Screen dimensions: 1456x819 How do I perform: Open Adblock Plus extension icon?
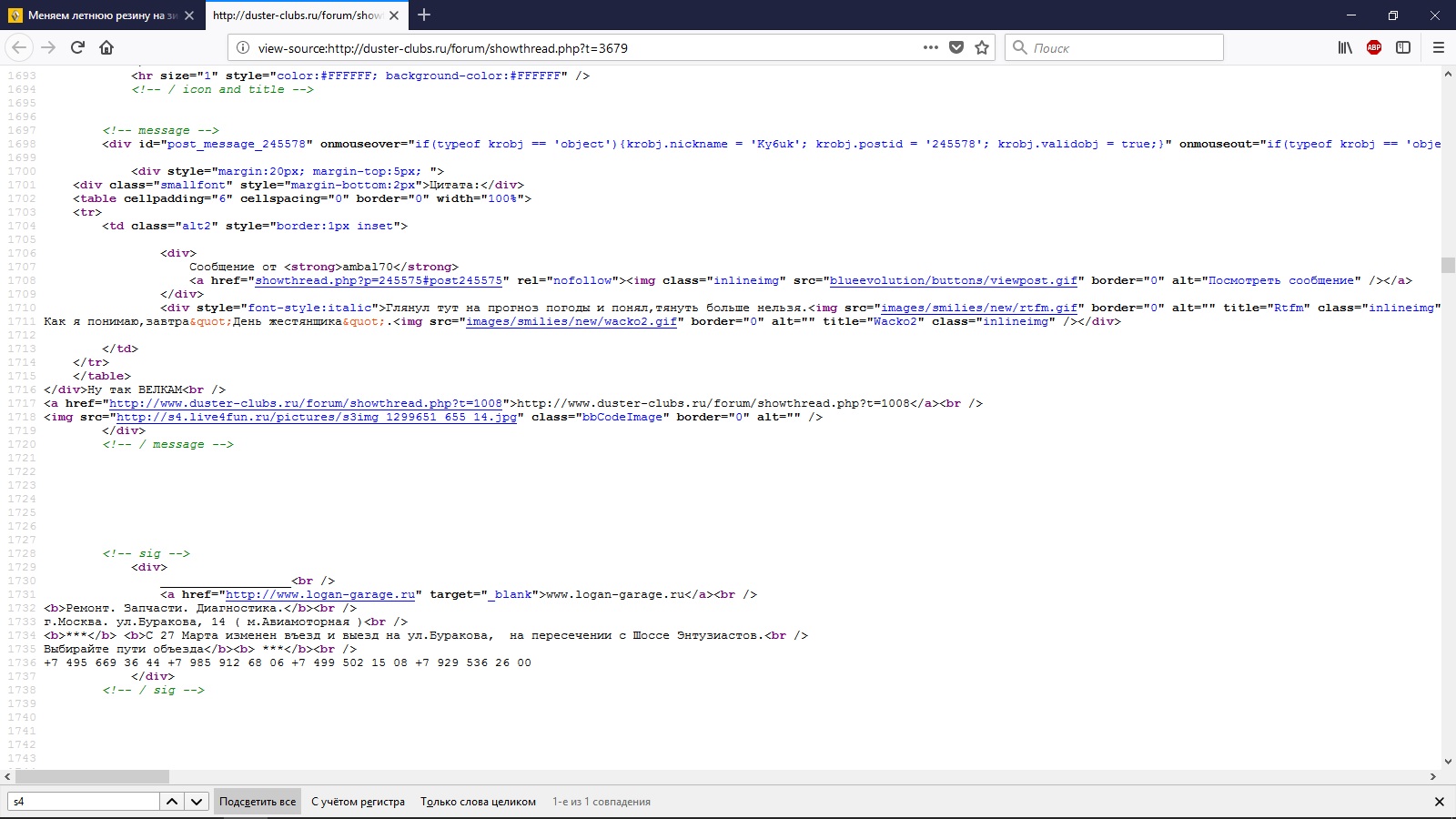pyautogui.click(x=1374, y=47)
